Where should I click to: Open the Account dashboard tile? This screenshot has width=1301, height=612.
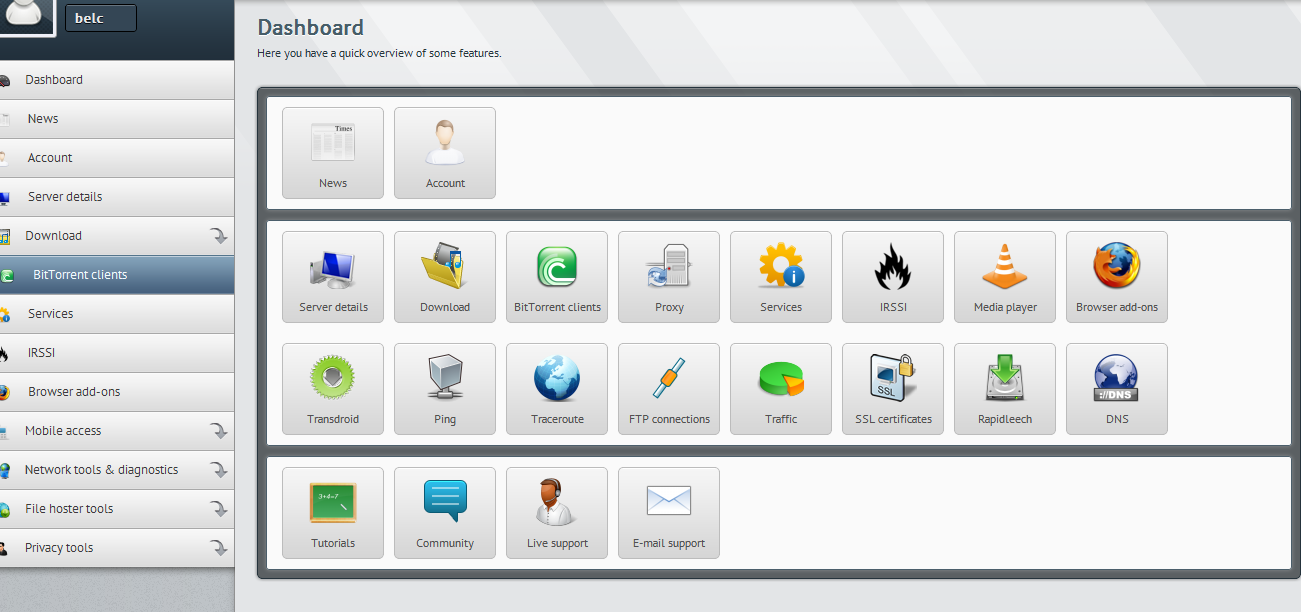(x=445, y=153)
